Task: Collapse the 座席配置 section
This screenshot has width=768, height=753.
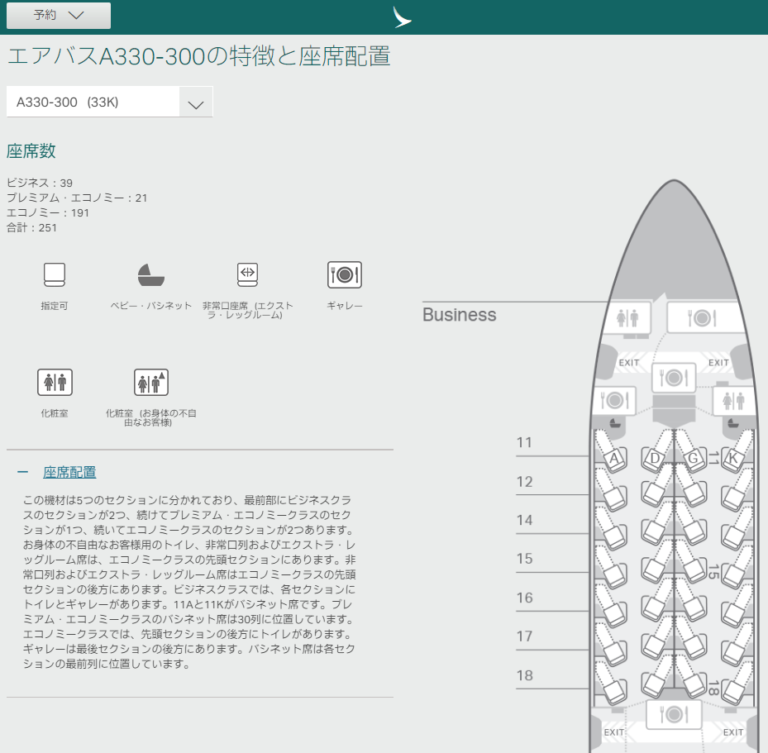Action: [23, 472]
